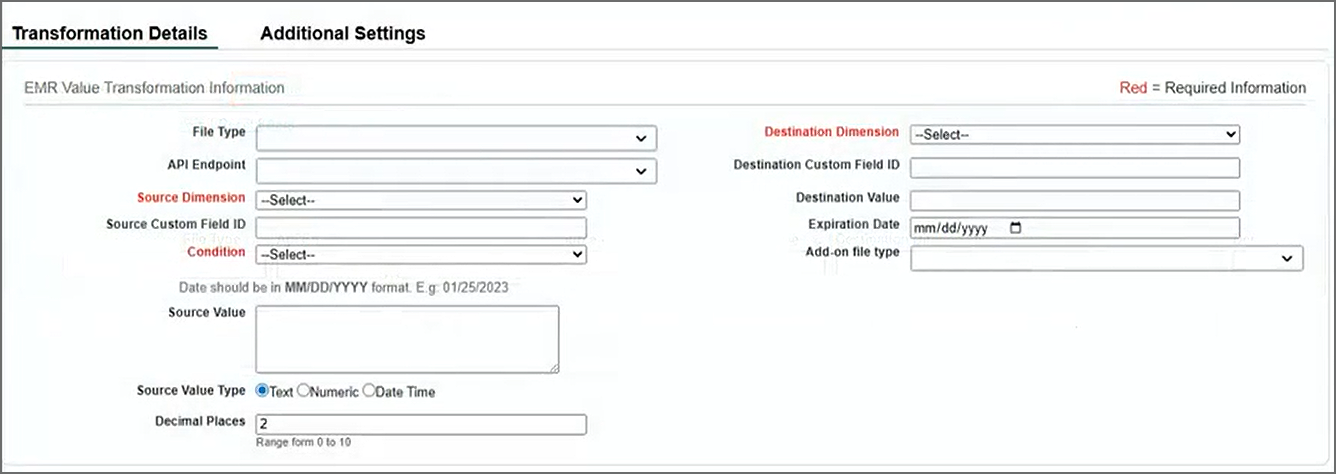Click the Source Custom Field ID field
The width and height of the screenshot is (1336, 474).
click(421, 227)
